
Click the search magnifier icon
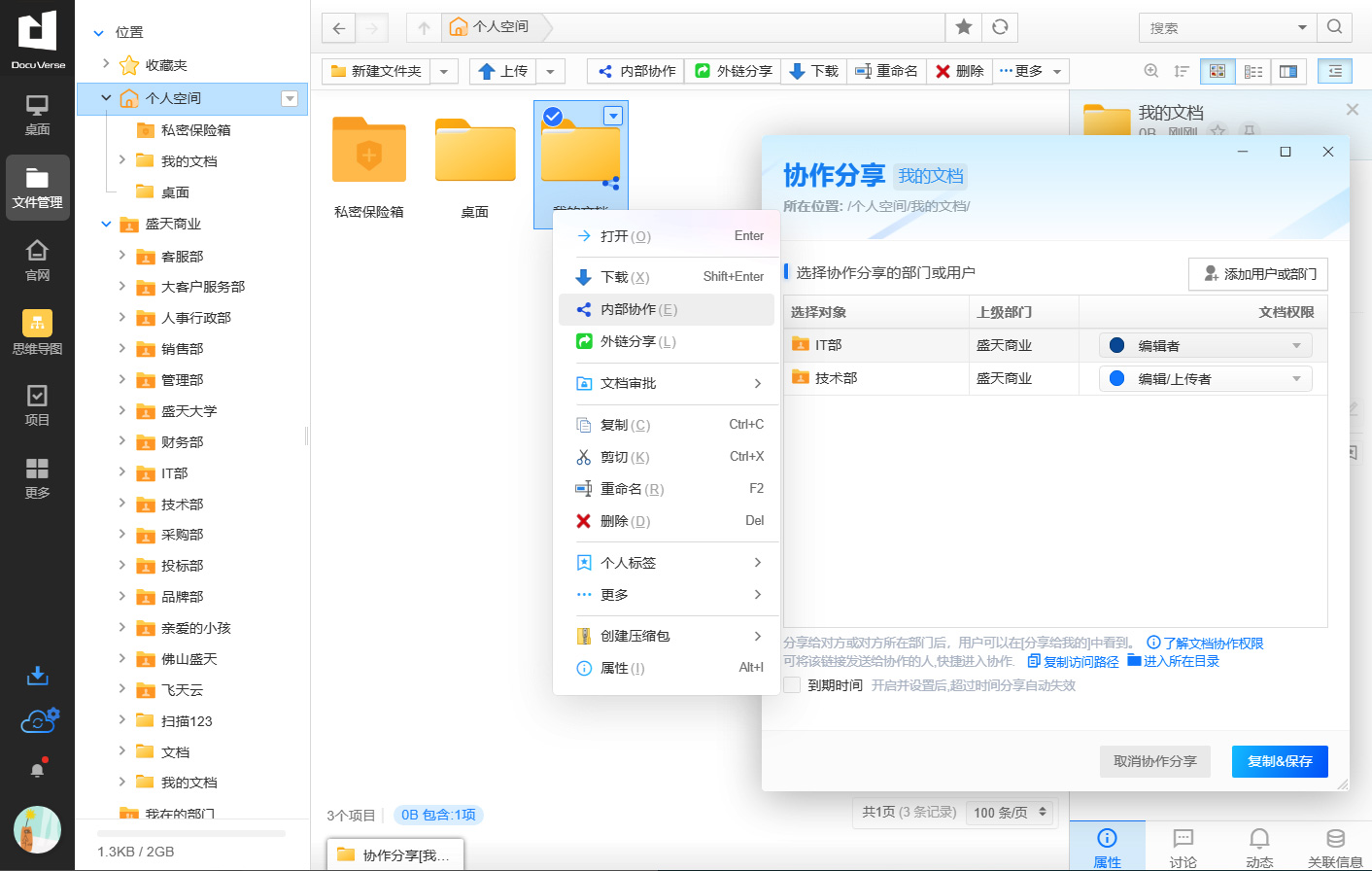pyautogui.click(x=1334, y=27)
